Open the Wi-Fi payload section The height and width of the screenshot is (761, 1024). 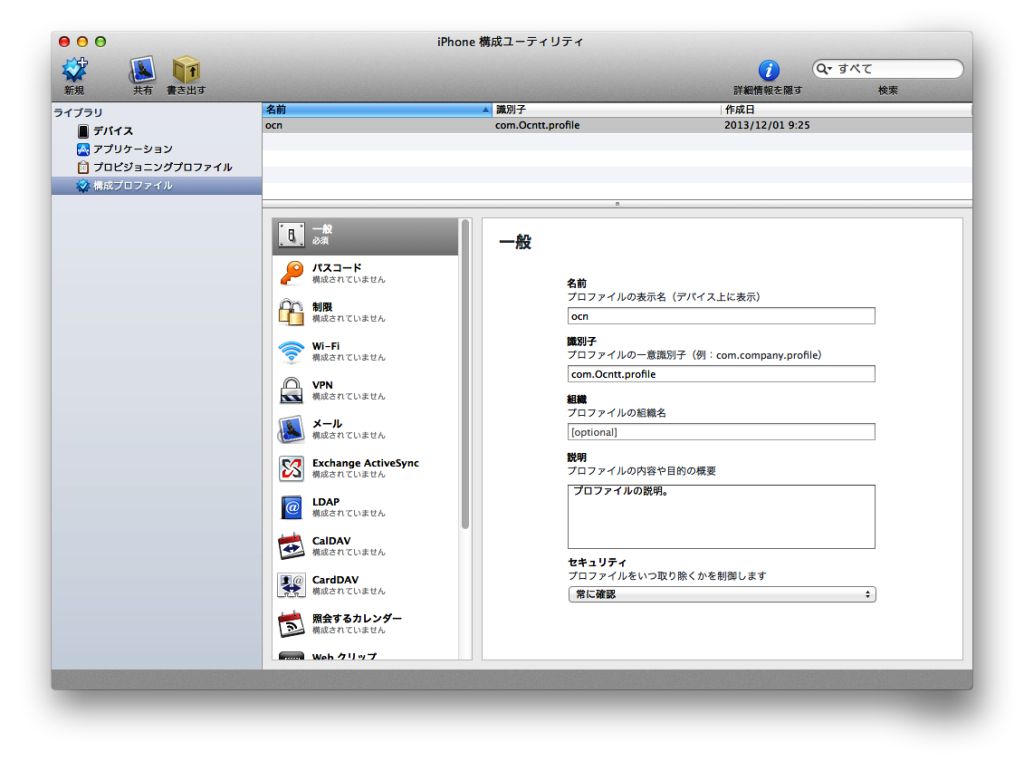pyautogui.click(x=366, y=351)
